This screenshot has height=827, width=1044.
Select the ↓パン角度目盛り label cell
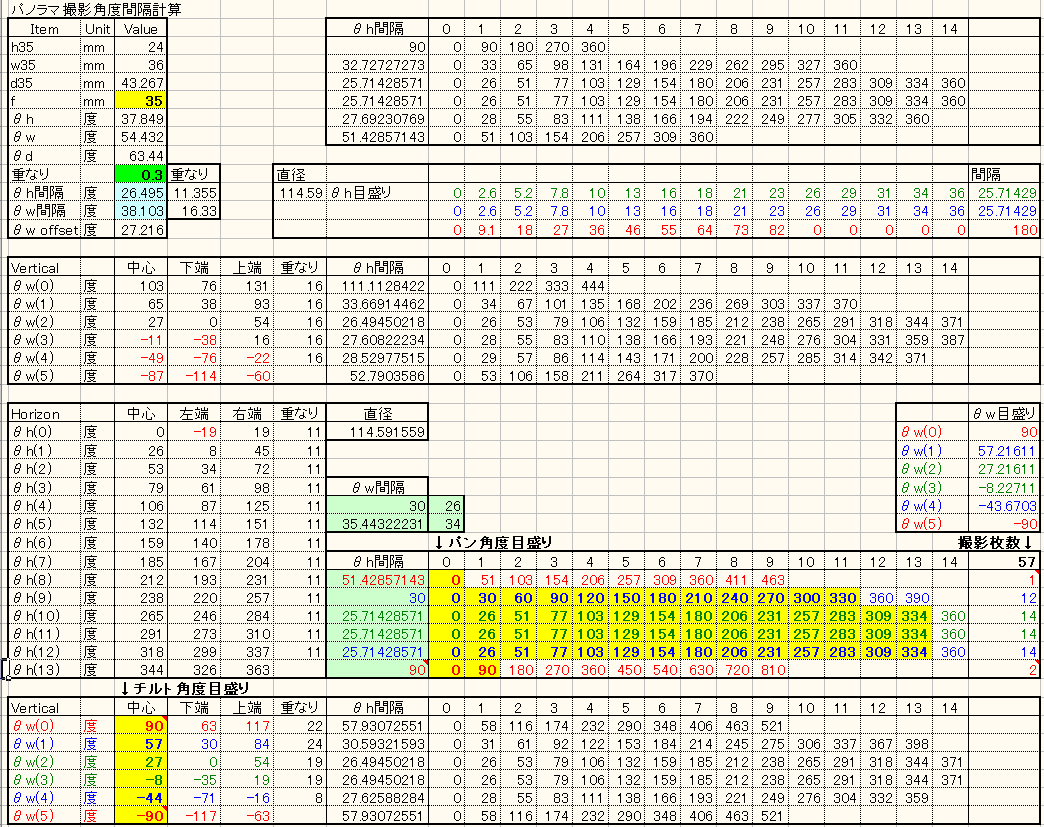tap(495, 542)
